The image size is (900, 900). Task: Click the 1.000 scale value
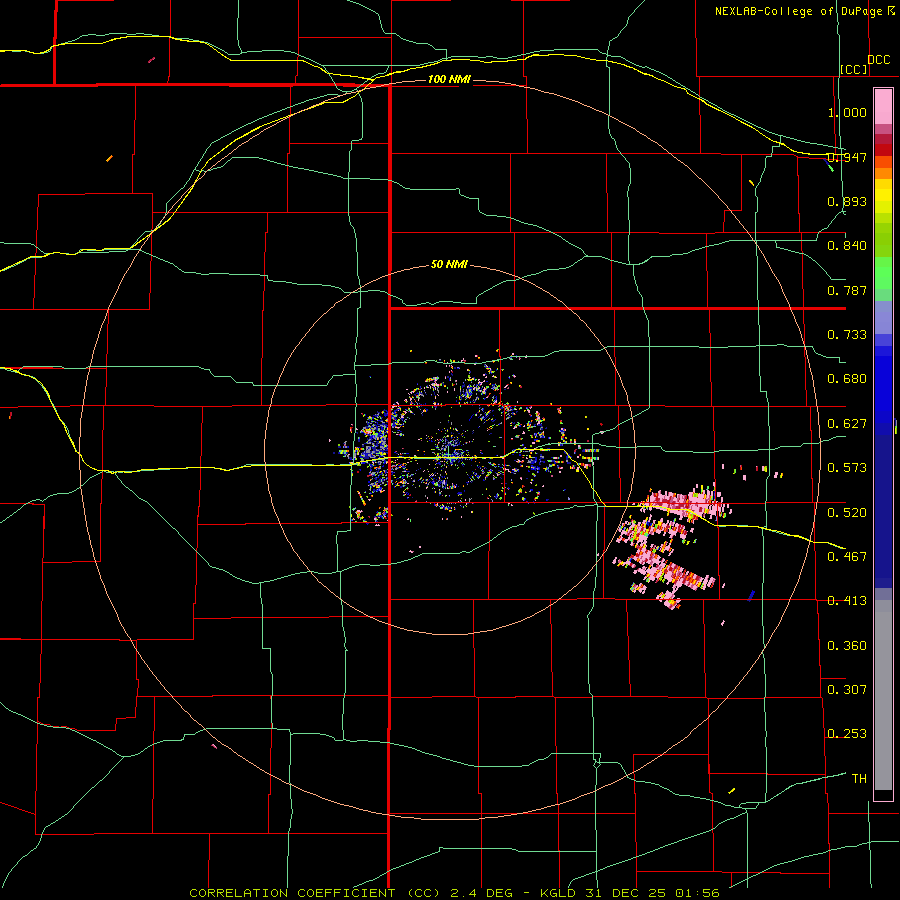(847, 112)
